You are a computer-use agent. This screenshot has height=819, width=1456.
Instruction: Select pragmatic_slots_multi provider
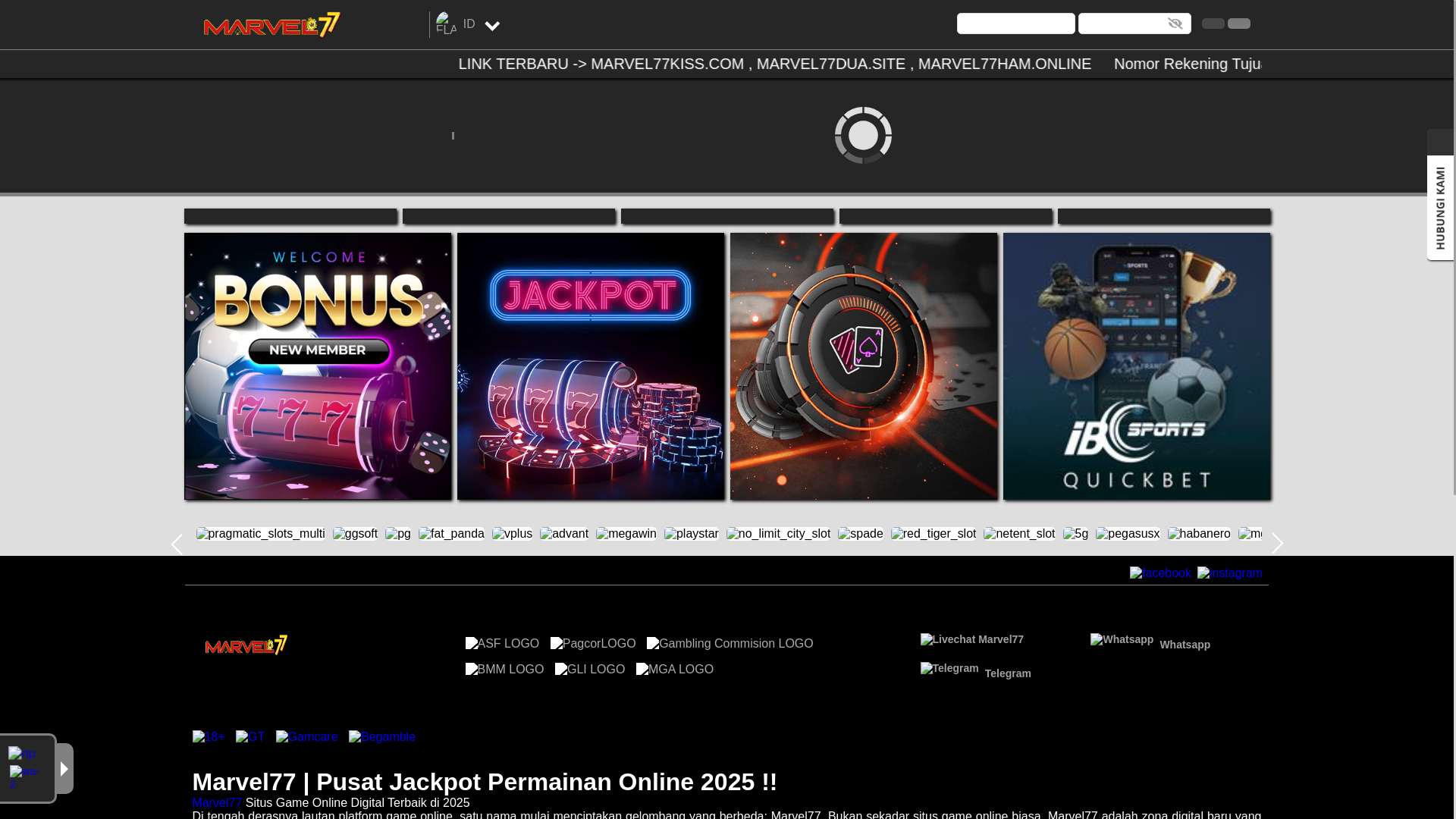tap(261, 534)
